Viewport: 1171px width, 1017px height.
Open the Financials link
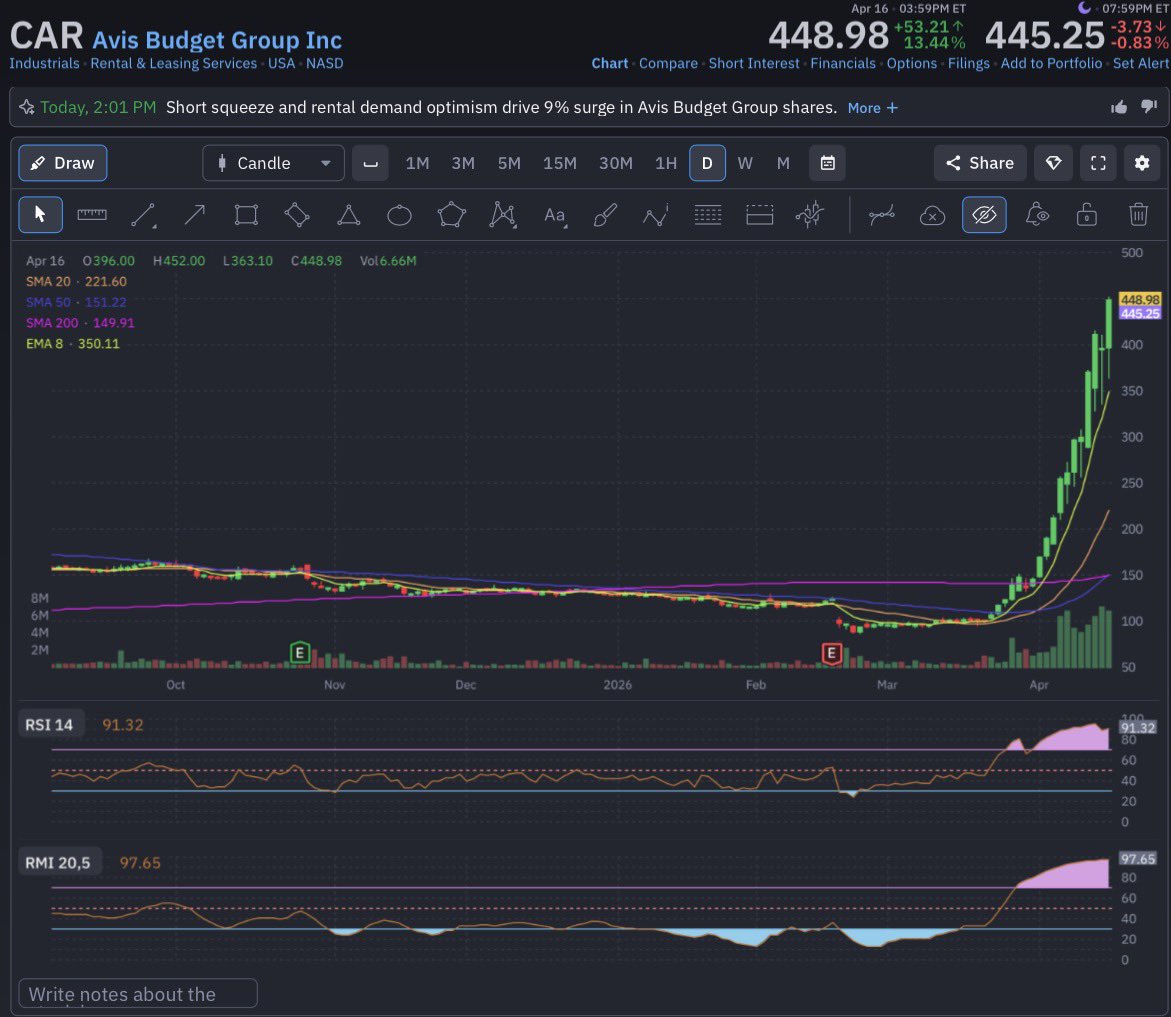point(843,63)
